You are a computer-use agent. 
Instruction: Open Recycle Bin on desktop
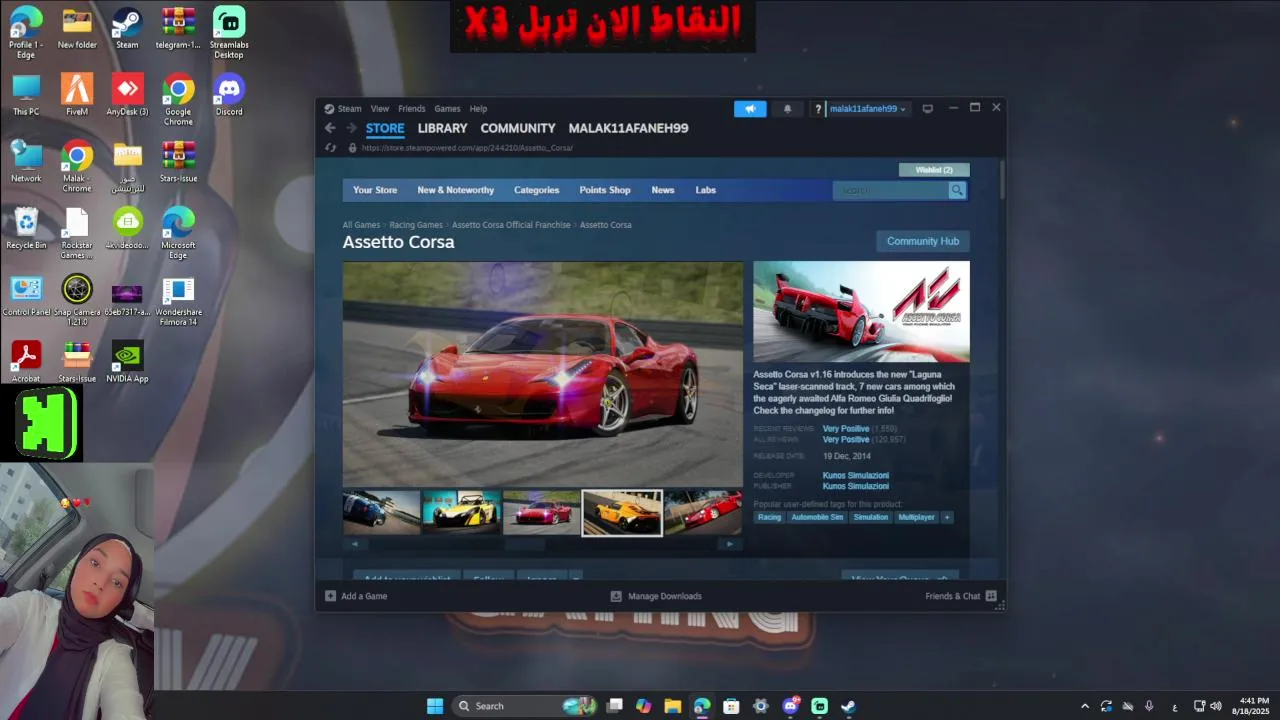26,228
